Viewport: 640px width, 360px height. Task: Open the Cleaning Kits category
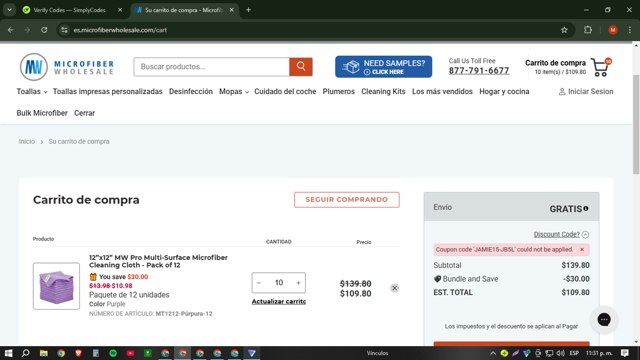tap(383, 91)
